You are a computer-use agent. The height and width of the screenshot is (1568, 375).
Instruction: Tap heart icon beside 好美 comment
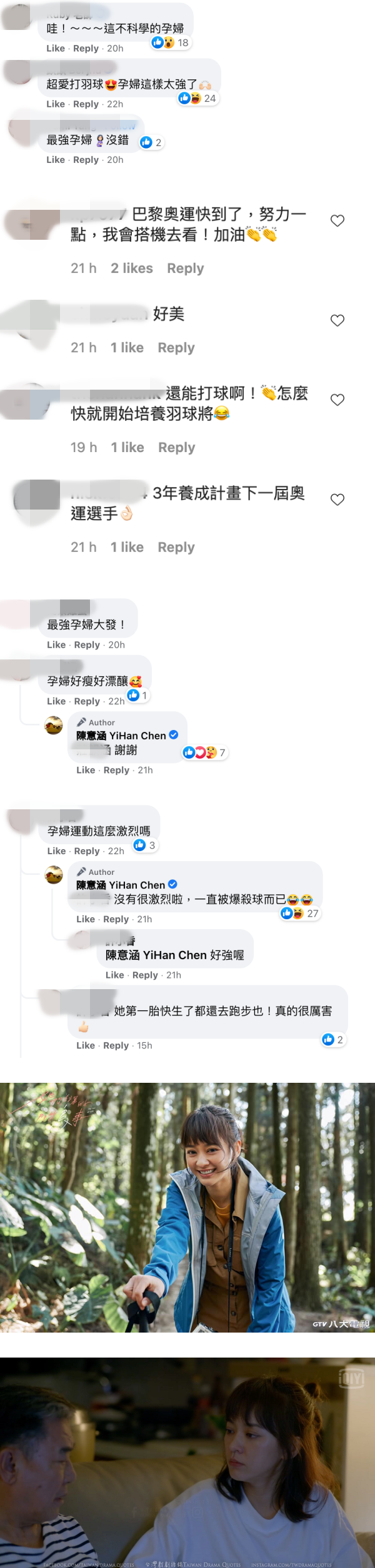tap(337, 320)
